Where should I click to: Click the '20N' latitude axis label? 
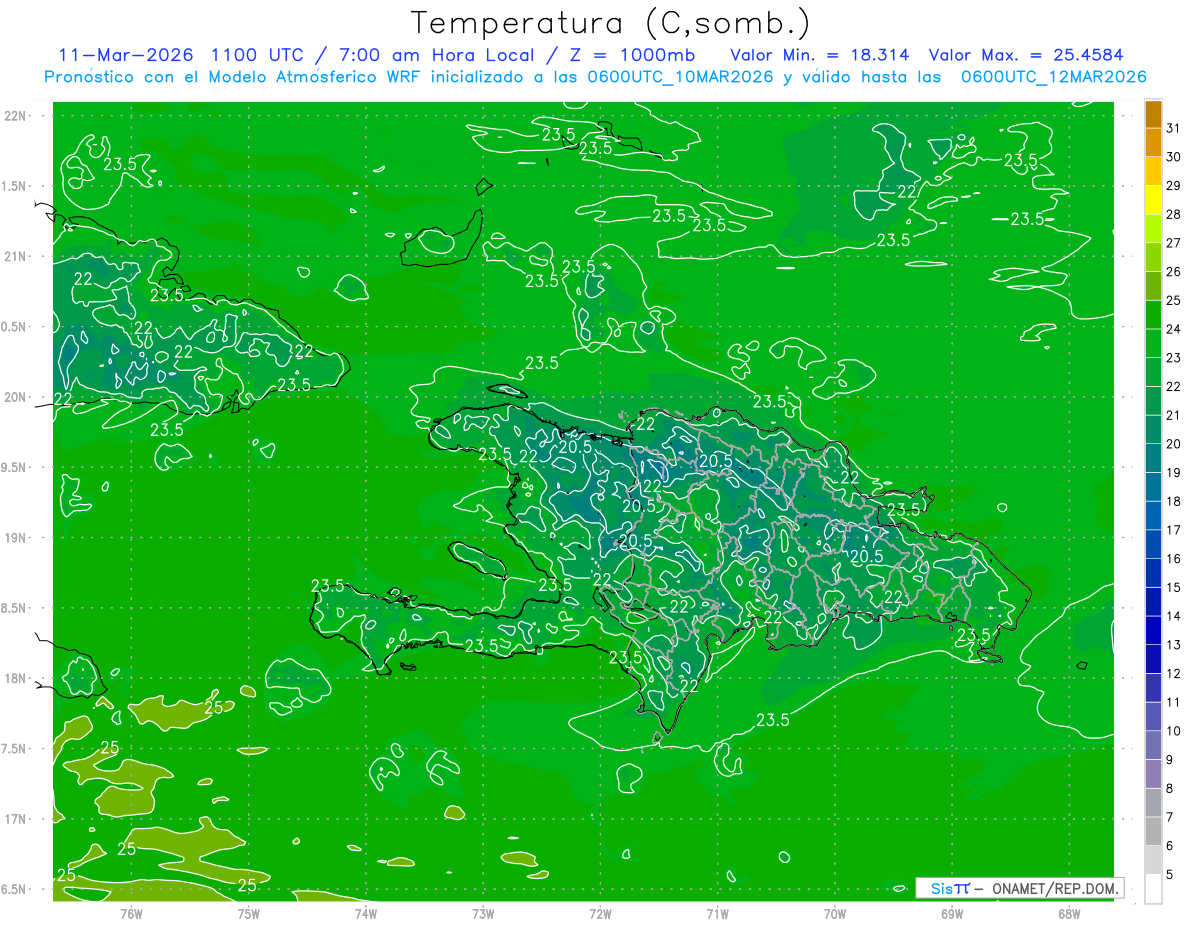point(17,397)
